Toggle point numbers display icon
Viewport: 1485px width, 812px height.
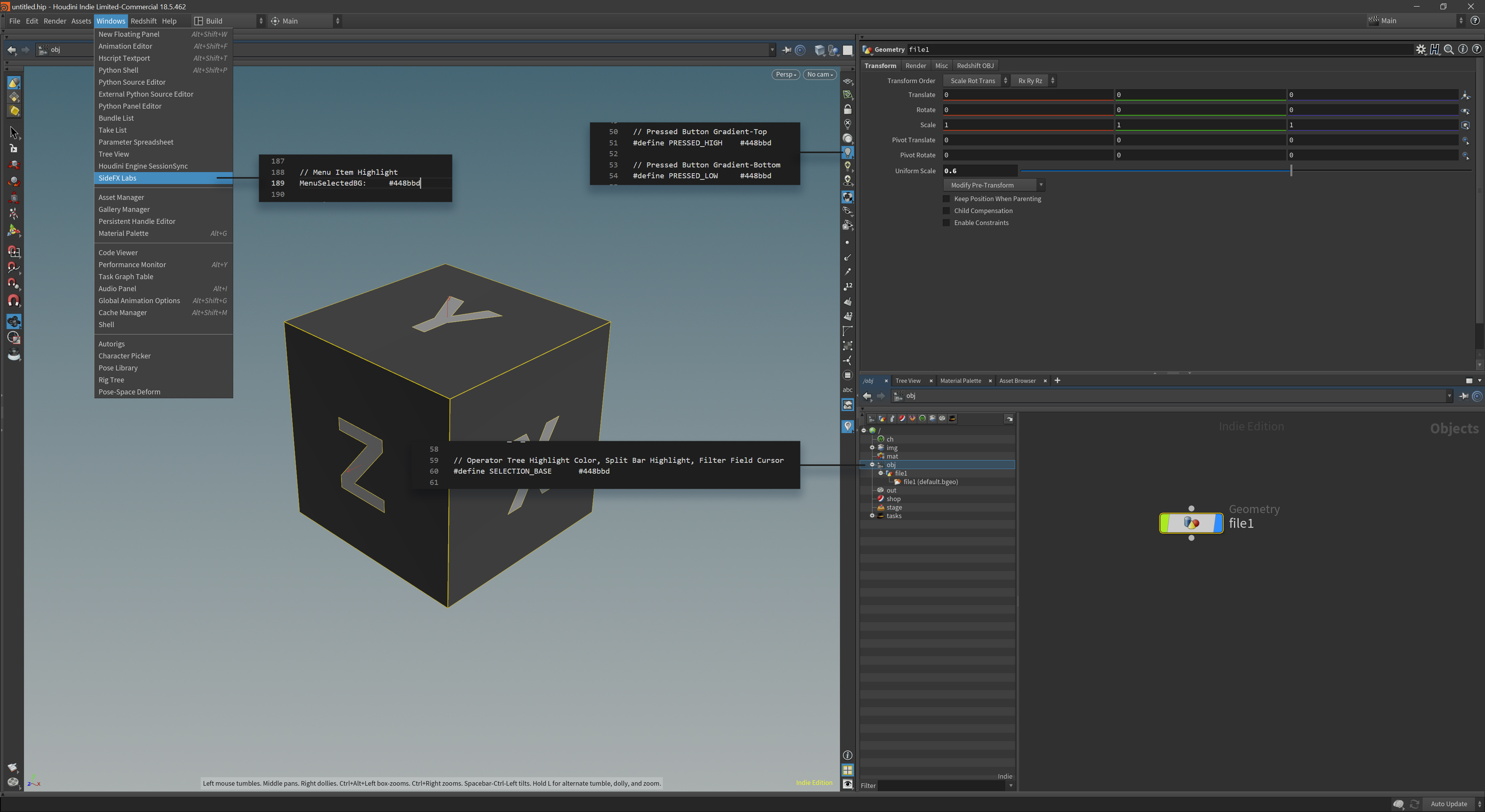tap(847, 287)
